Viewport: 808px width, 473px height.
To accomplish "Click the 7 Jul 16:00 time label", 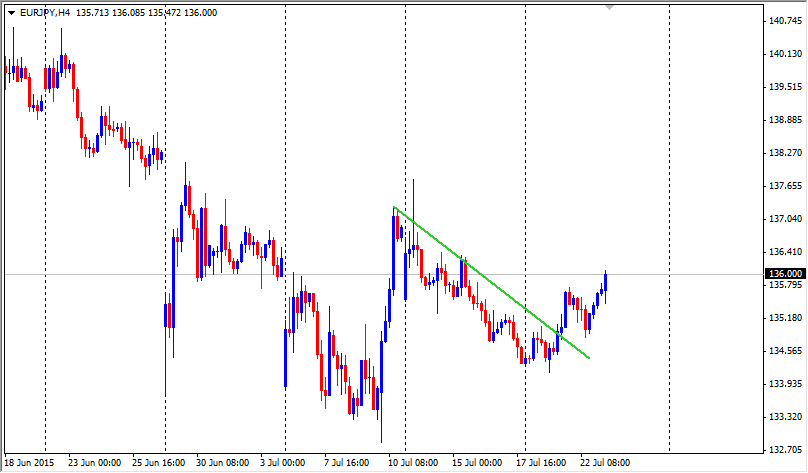I will 346,463.
